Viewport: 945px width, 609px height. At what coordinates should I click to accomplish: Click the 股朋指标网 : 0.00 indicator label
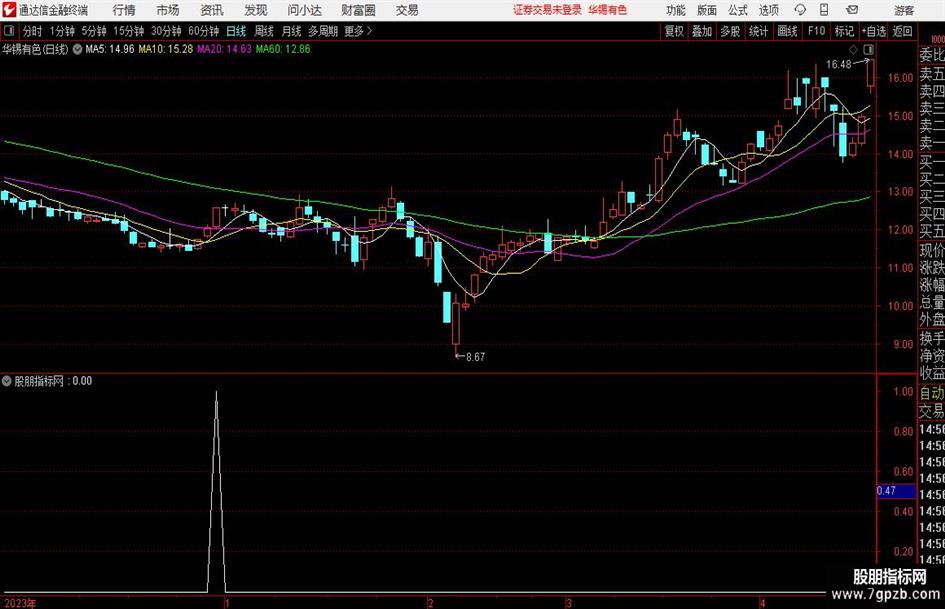(53, 381)
